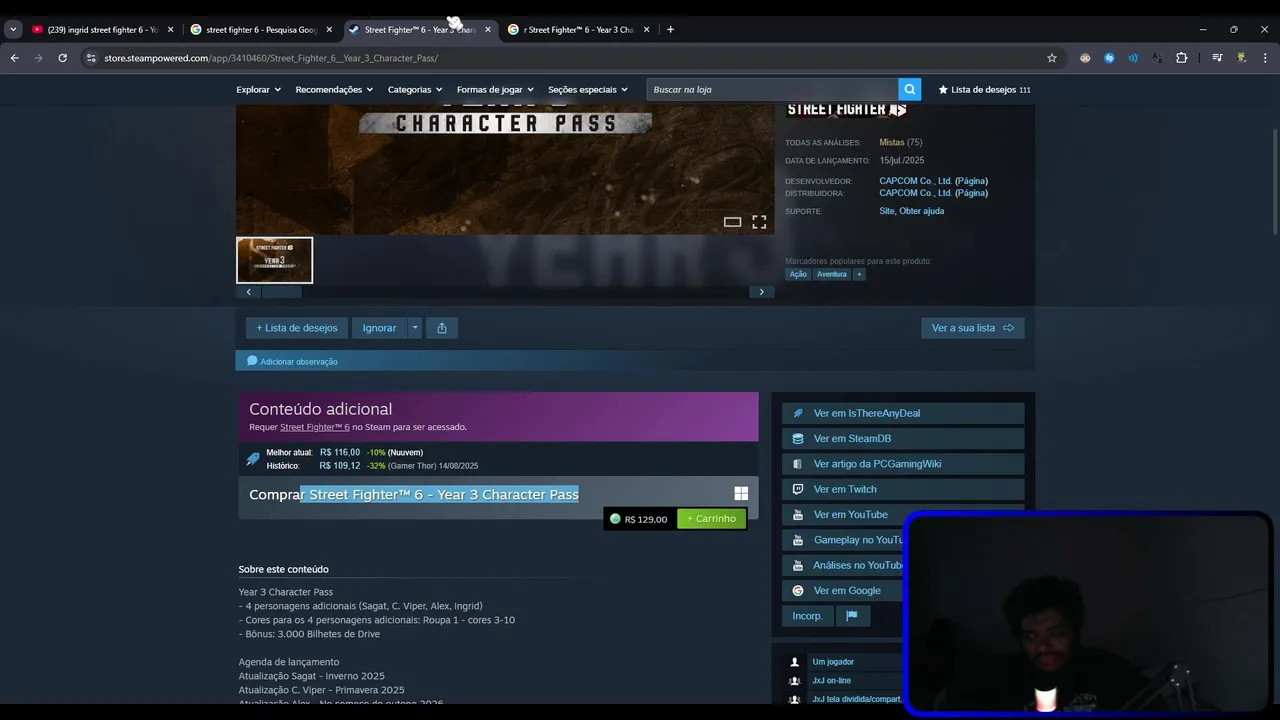
Task: Add item with + Lista de desejos button
Action: coord(297,328)
